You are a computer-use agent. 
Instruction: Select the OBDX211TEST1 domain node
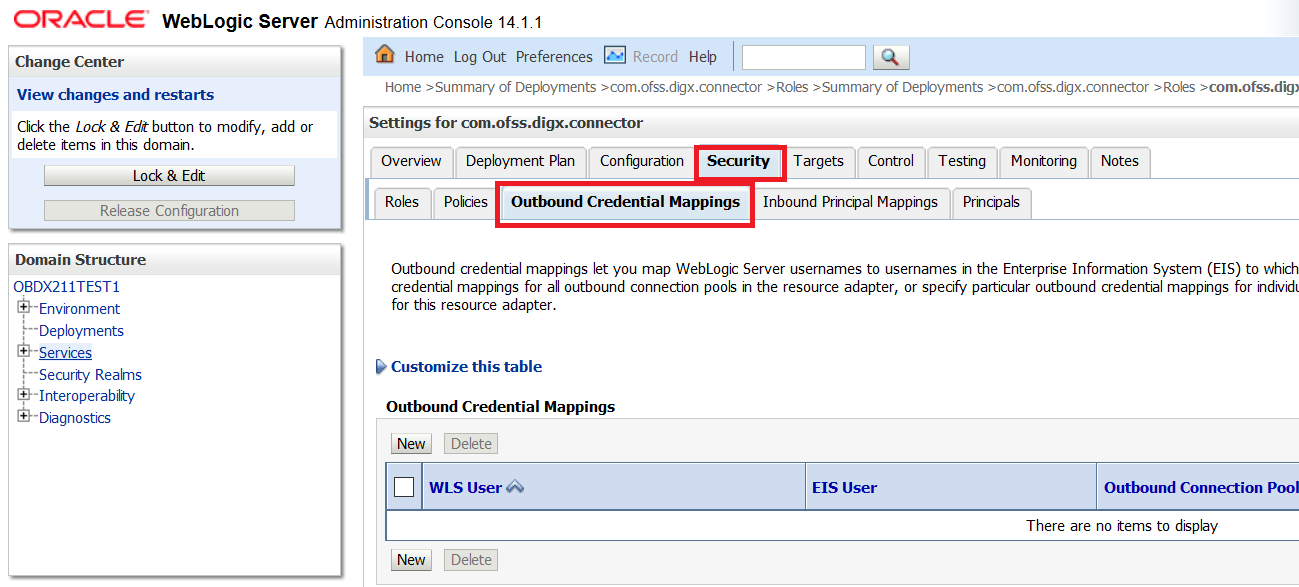point(66,287)
